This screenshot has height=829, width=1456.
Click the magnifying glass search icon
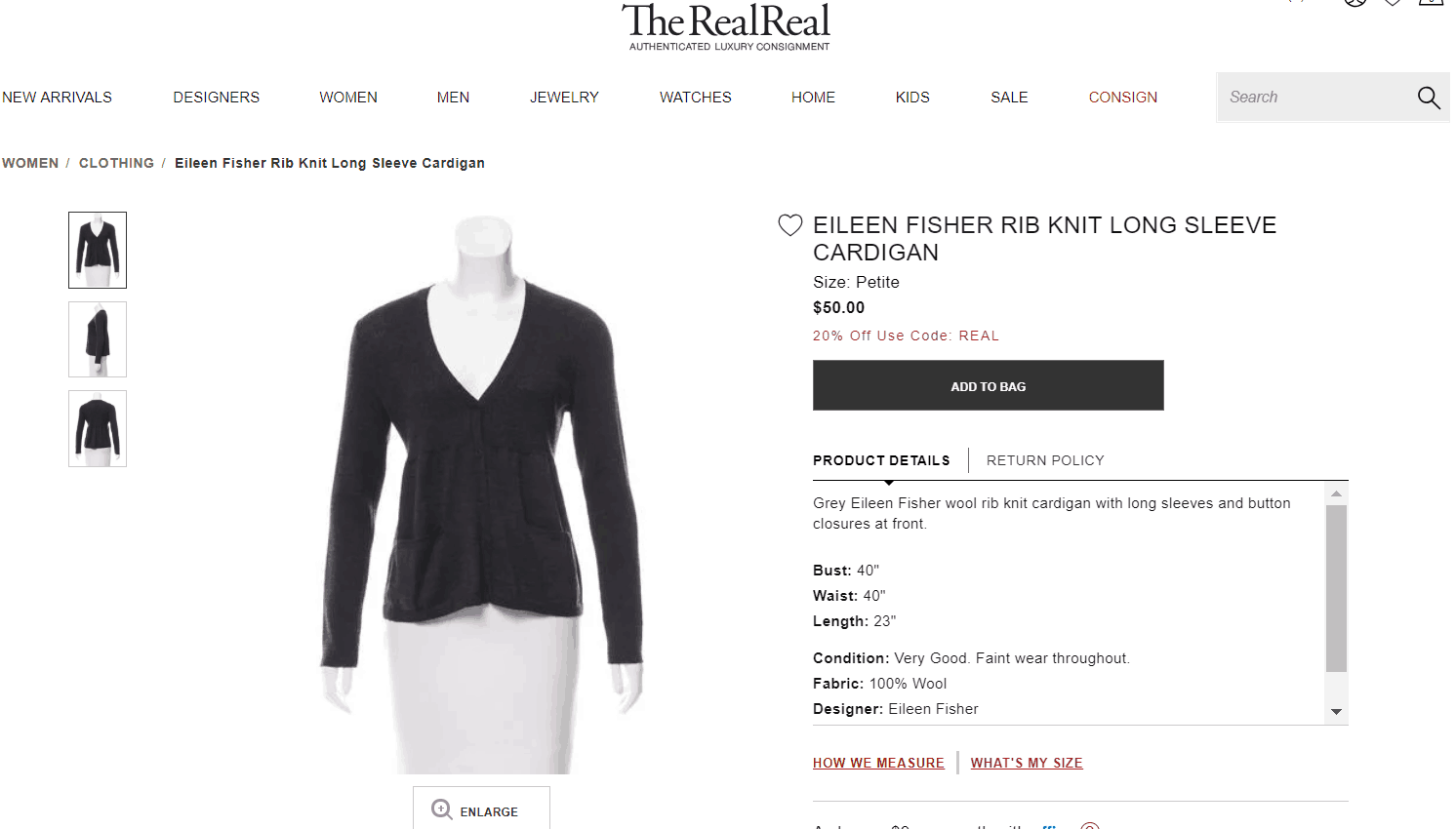pos(1429,98)
